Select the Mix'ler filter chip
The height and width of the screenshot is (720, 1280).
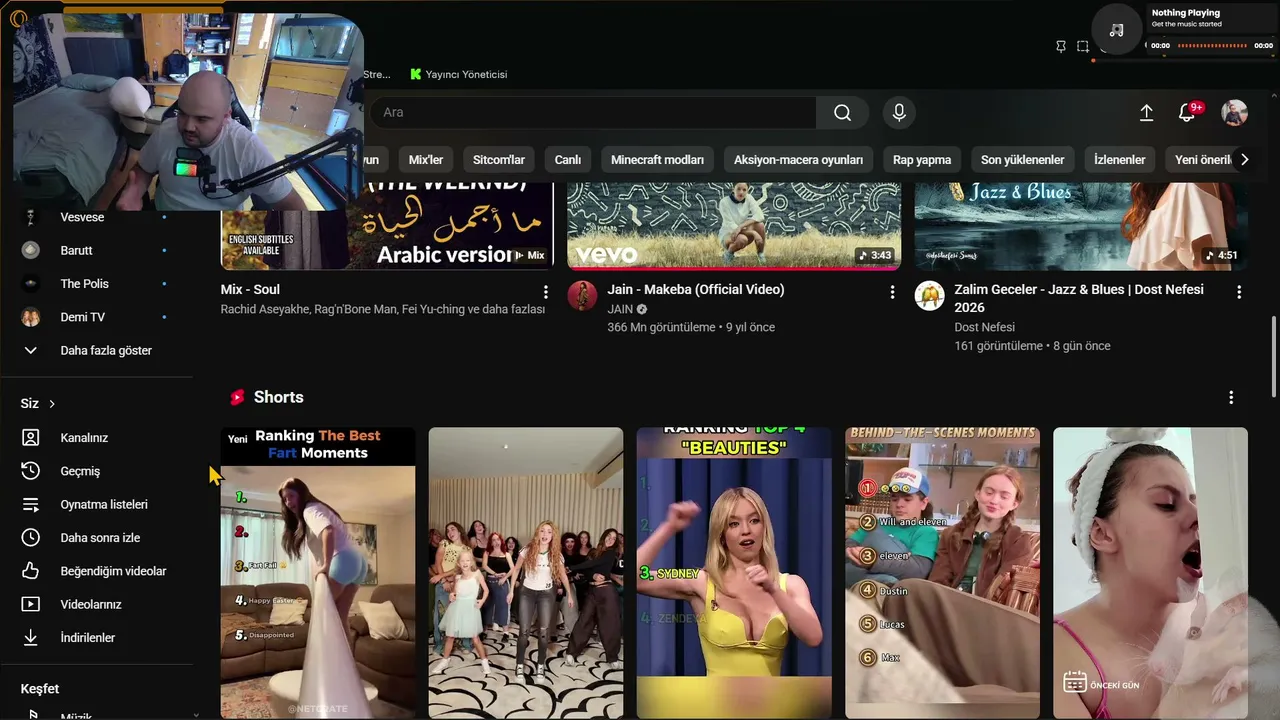426,160
